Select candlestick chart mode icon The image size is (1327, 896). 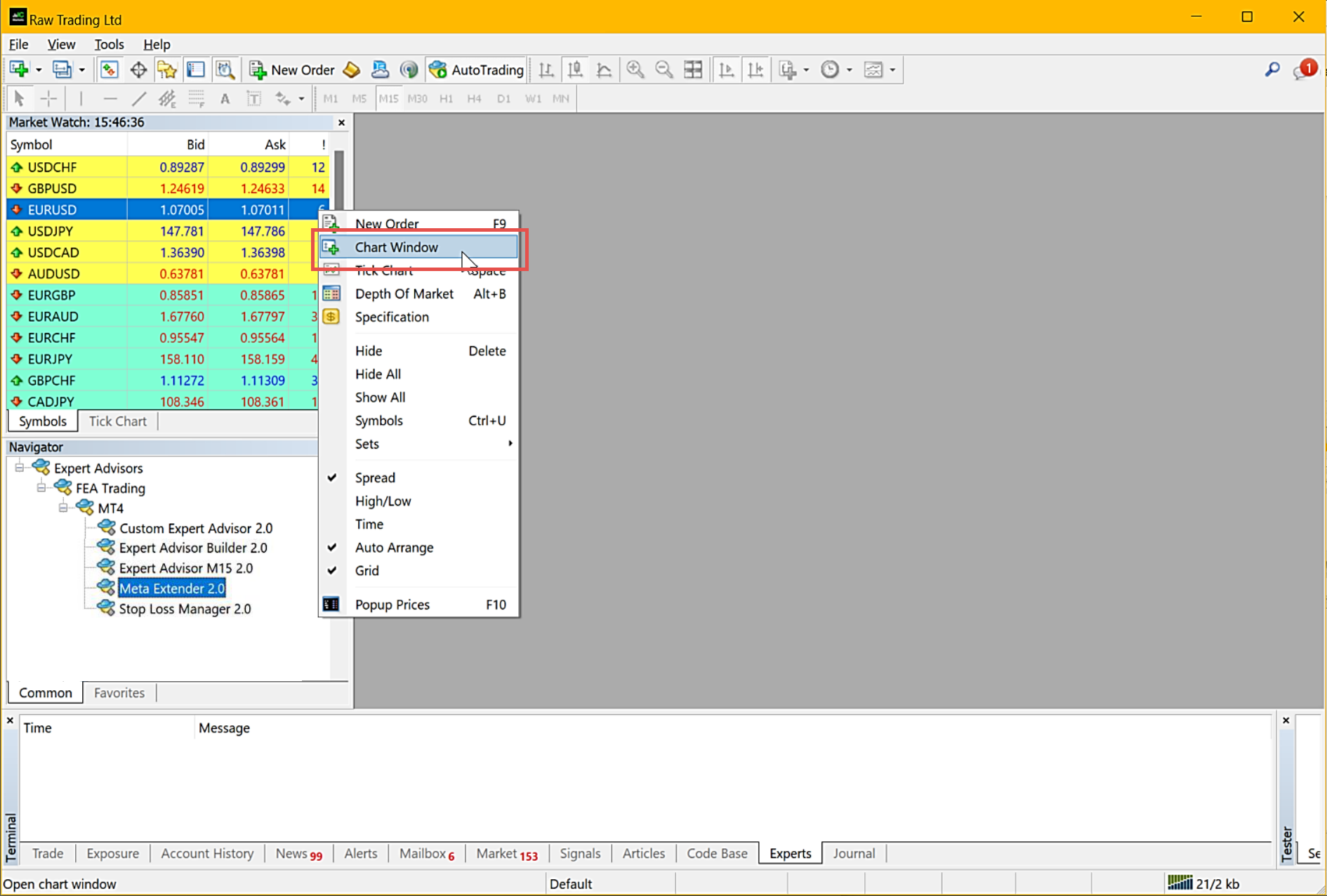(x=575, y=70)
